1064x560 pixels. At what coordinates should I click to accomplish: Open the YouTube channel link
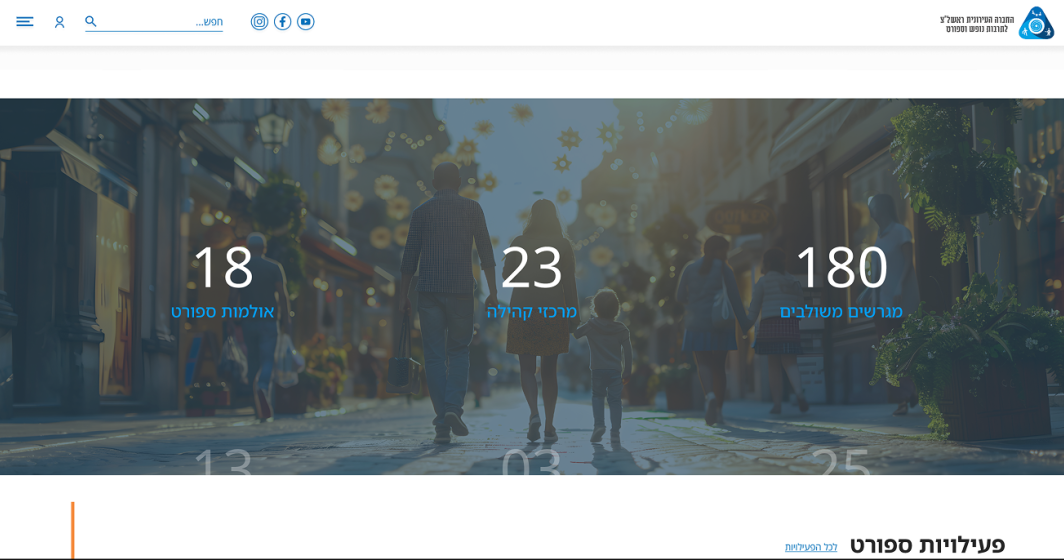[x=306, y=22]
